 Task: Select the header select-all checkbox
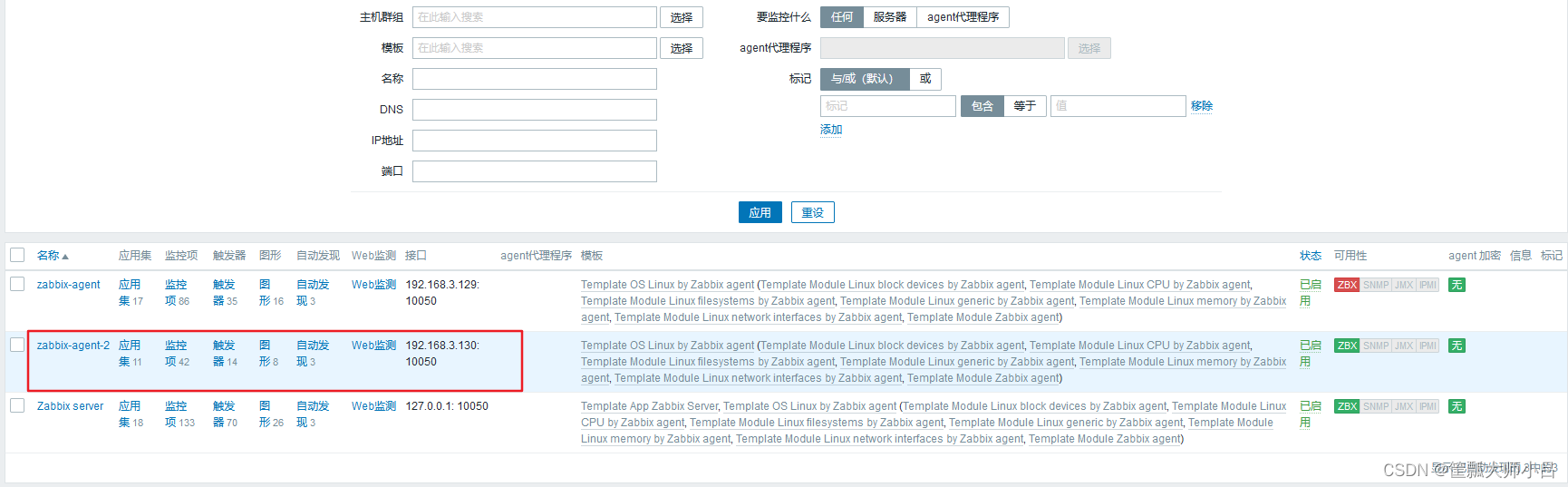[17, 255]
